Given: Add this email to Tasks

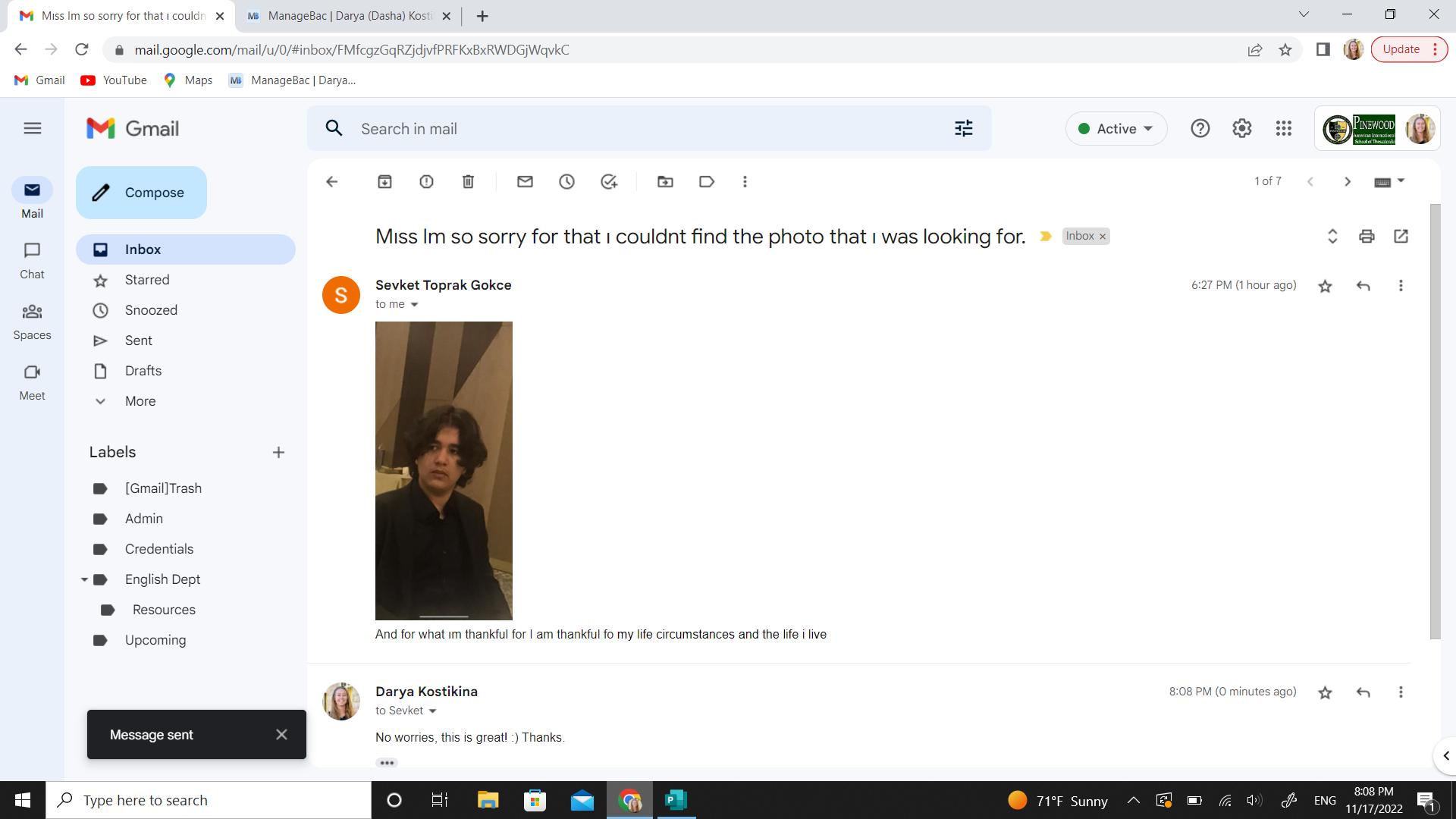Looking at the screenshot, I should pyautogui.click(x=609, y=181).
